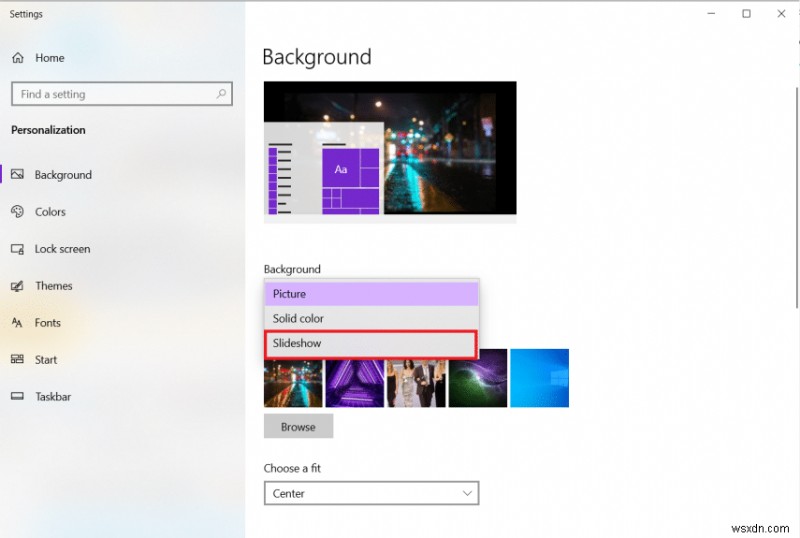Image resolution: width=800 pixels, height=538 pixels.
Task: Select the purple neon triangle wallpaper
Action: pyautogui.click(x=355, y=383)
